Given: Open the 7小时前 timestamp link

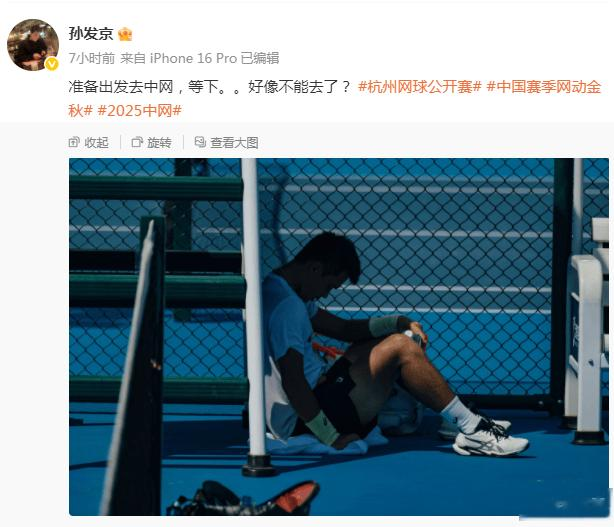Looking at the screenshot, I should click(92, 58).
